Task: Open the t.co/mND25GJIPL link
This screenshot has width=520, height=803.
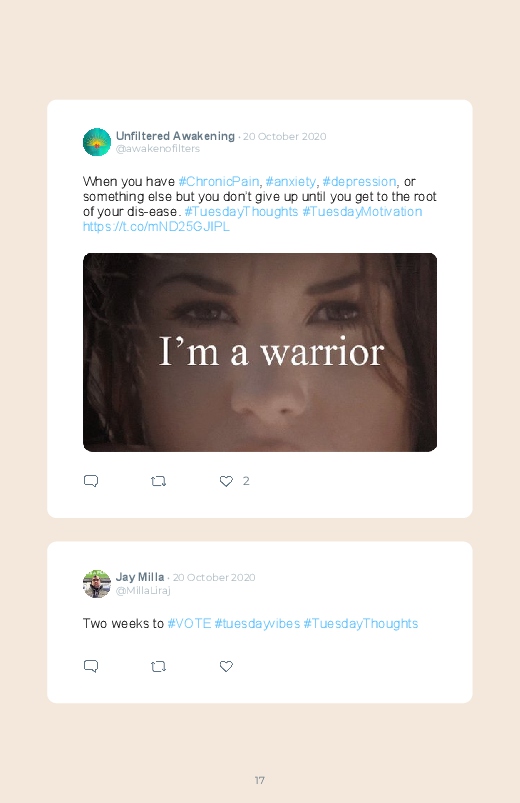Action: click(x=156, y=226)
